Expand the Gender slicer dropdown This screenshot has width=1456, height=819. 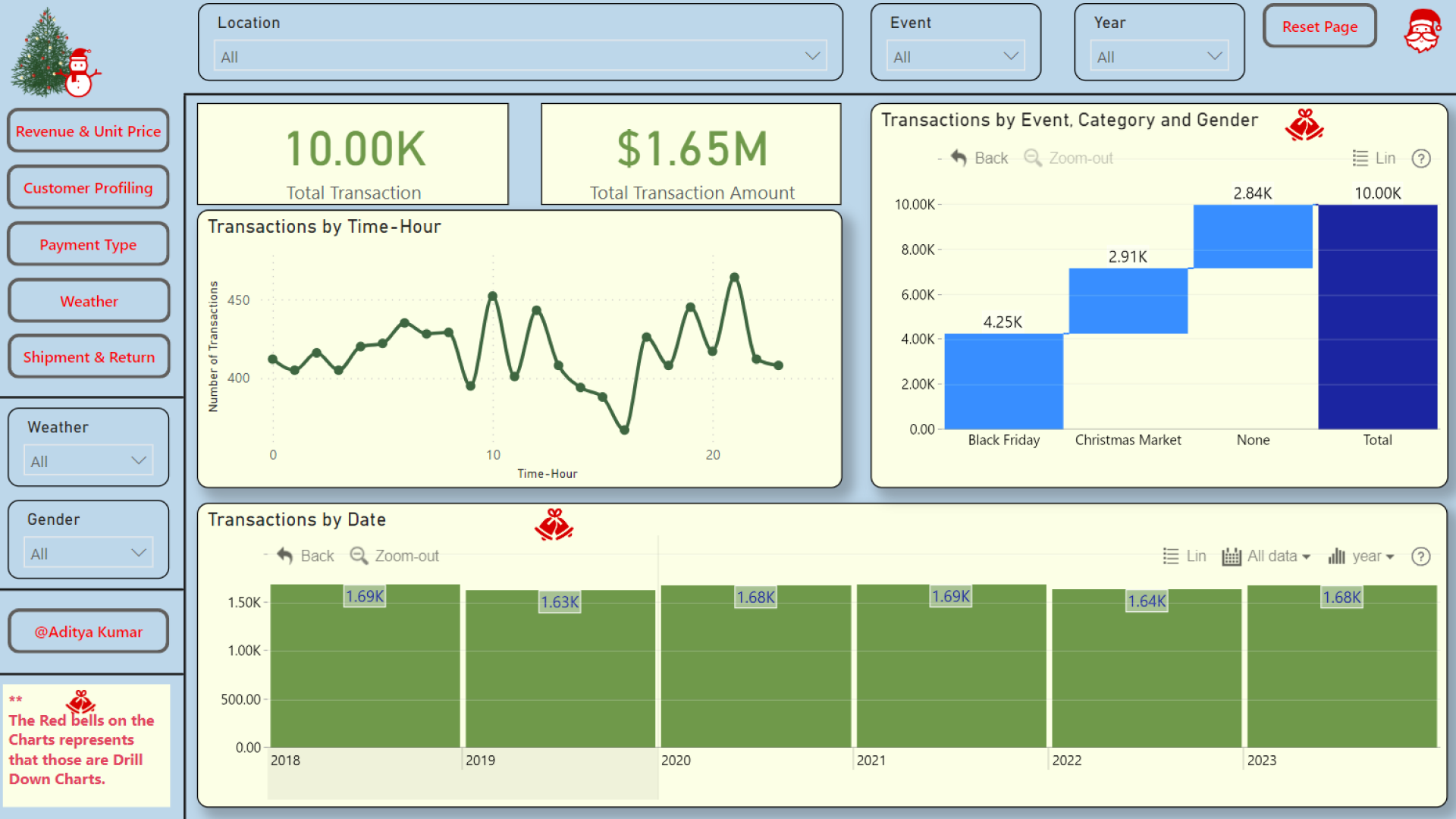pyautogui.click(x=88, y=553)
